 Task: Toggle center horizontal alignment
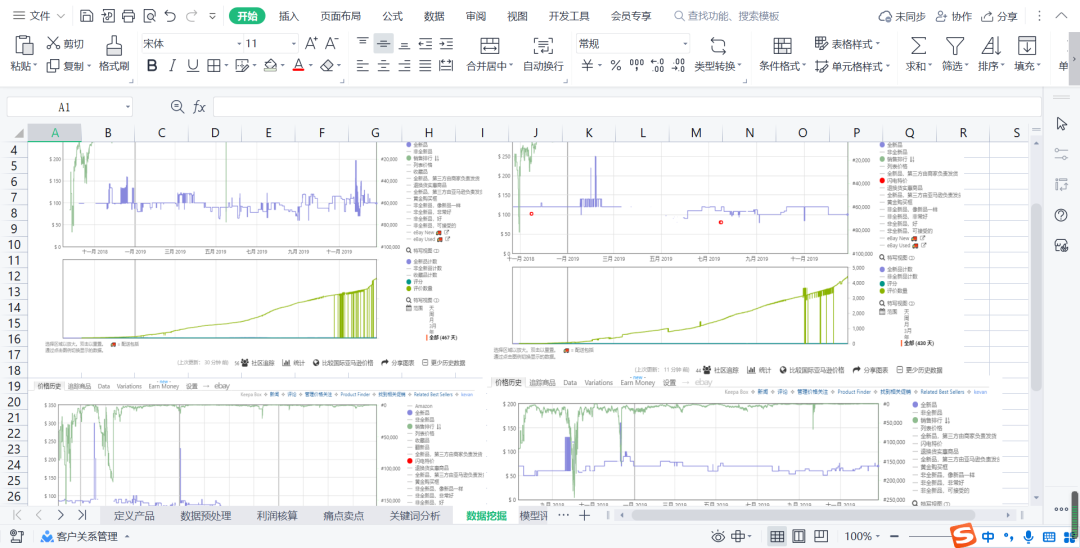tap(384, 66)
